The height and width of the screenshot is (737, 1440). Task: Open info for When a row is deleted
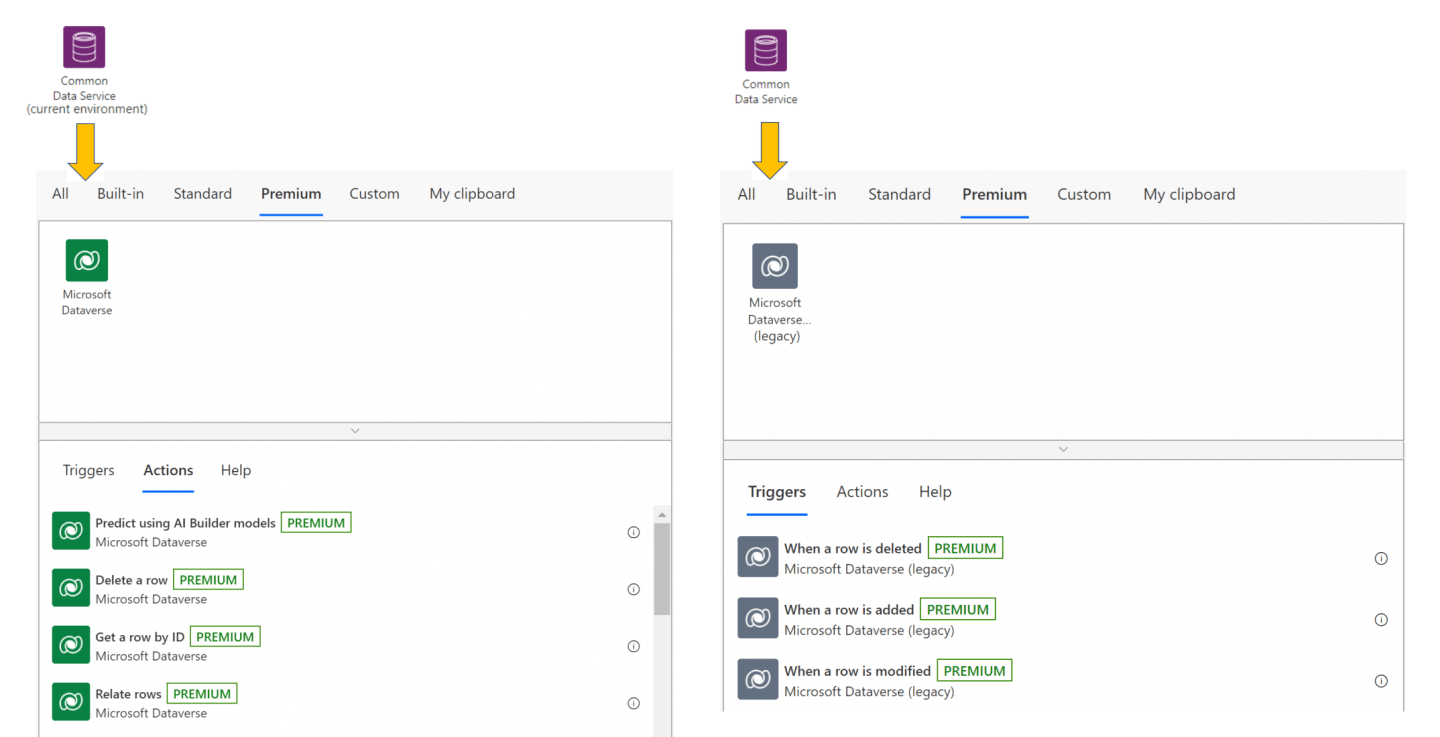(x=1381, y=558)
